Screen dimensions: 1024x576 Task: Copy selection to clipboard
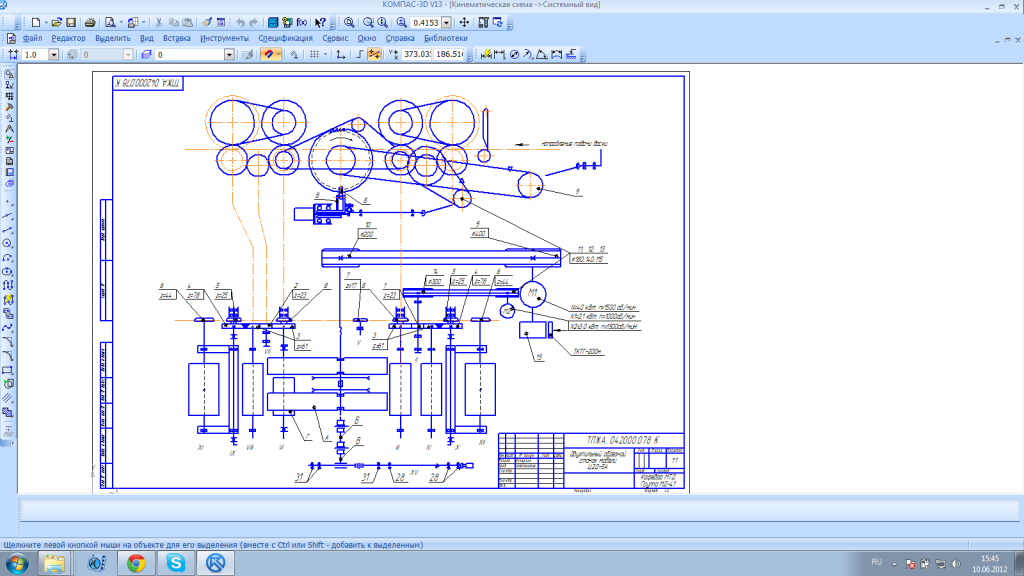pos(173,23)
